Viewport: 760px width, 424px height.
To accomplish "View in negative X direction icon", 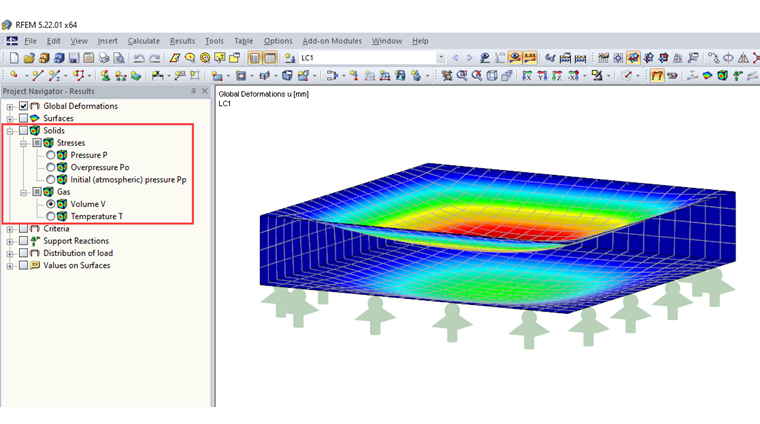I will [x=573, y=76].
